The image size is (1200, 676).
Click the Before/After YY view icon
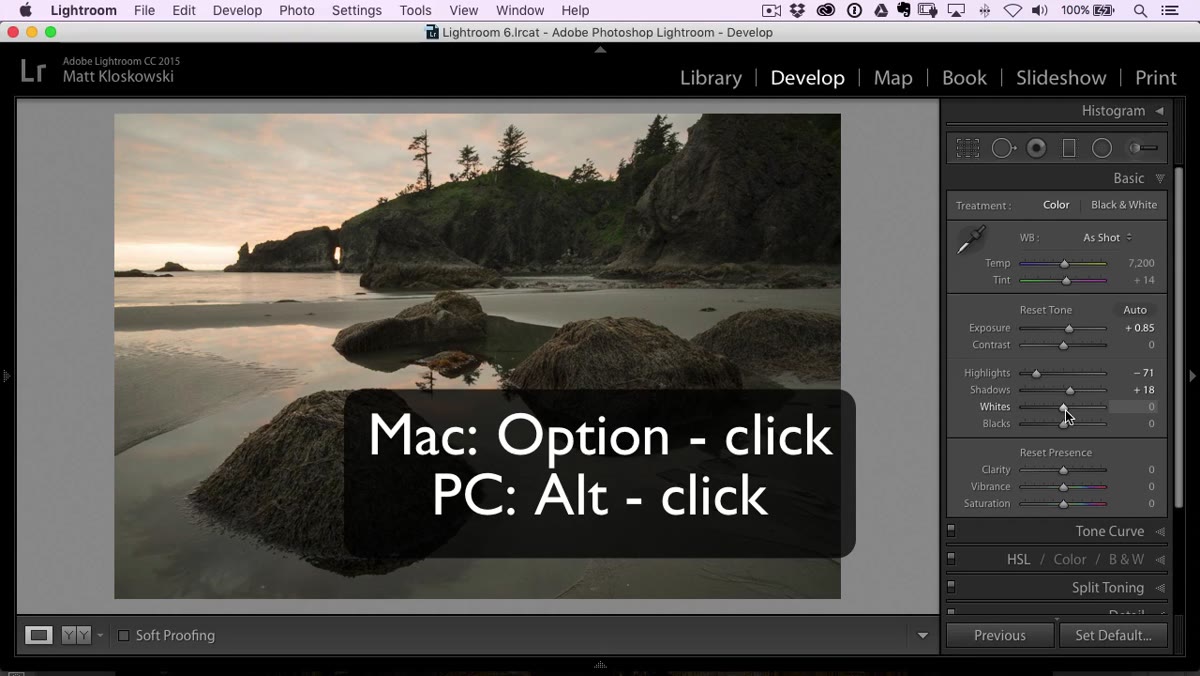(76, 635)
